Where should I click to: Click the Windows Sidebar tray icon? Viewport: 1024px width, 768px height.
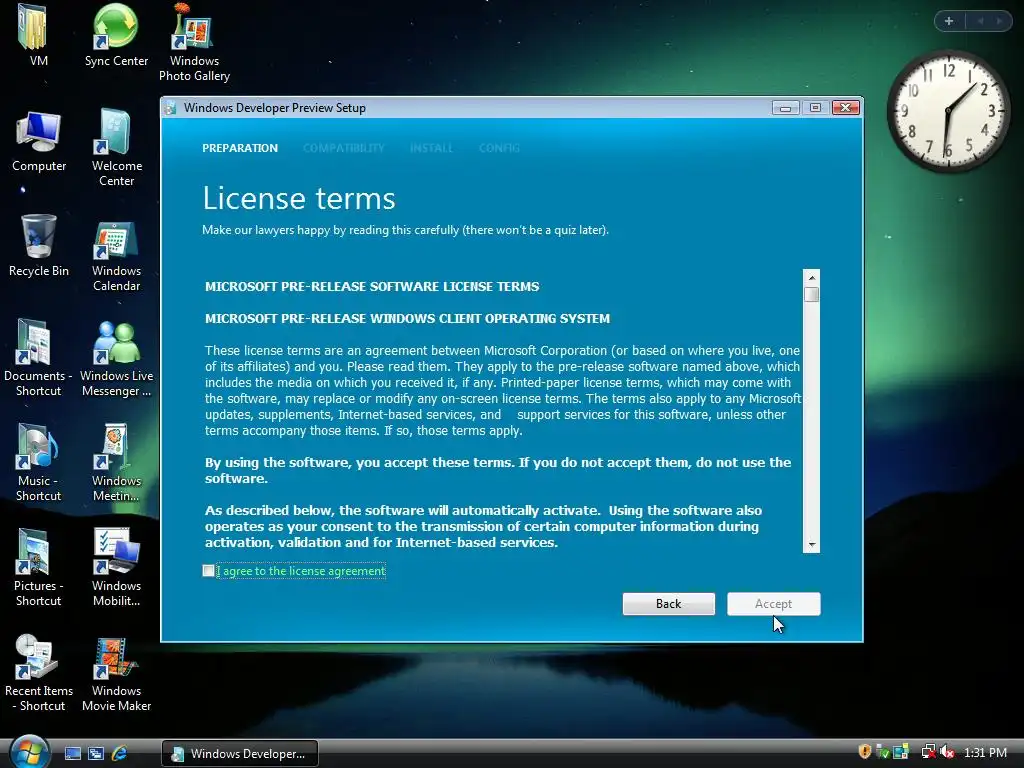coord(901,752)
